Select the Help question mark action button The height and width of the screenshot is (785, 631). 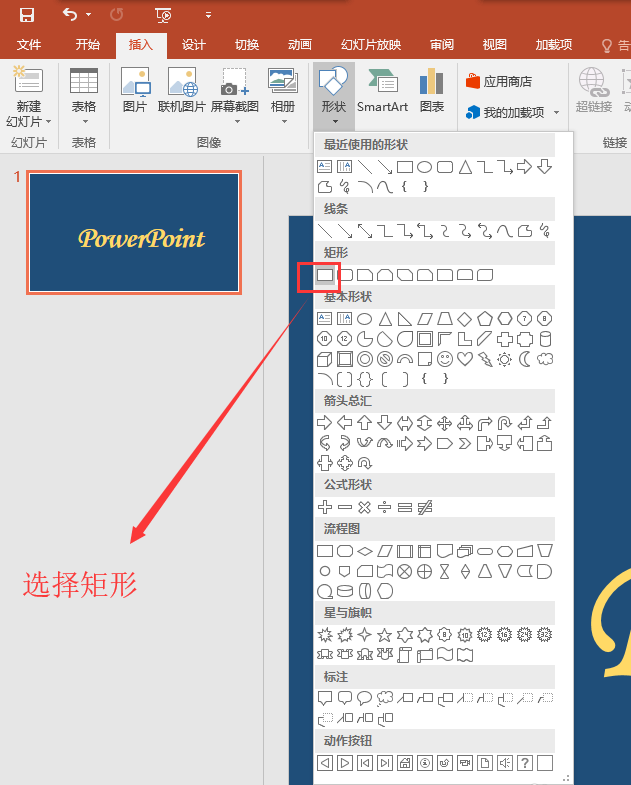(x=525, y=763)
